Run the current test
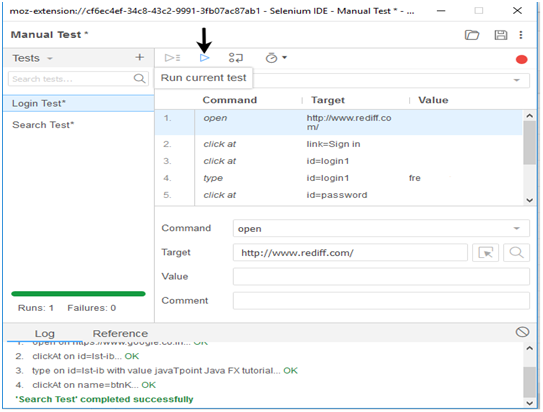The height and width of the screenshot is (412, 543). point(204,58)
